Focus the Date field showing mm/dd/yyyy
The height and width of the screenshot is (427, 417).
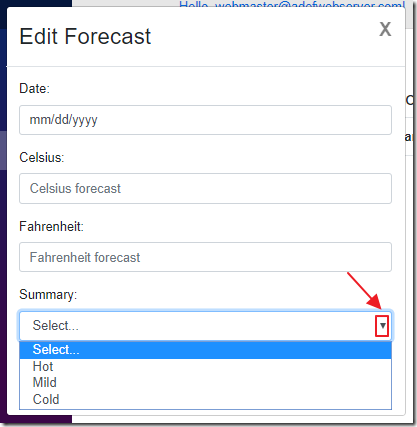[x=205, y=120]
